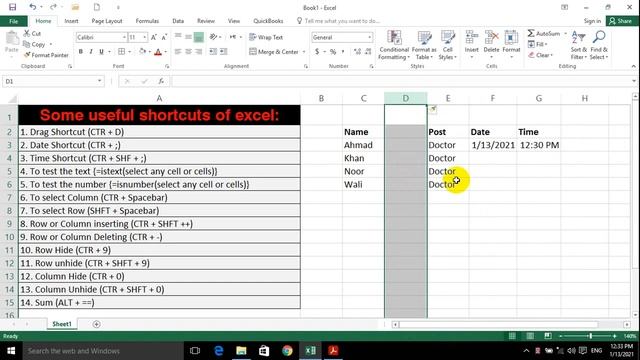Add a new sheet
Viewport: 640px width, 360px height.
[96, 324]
